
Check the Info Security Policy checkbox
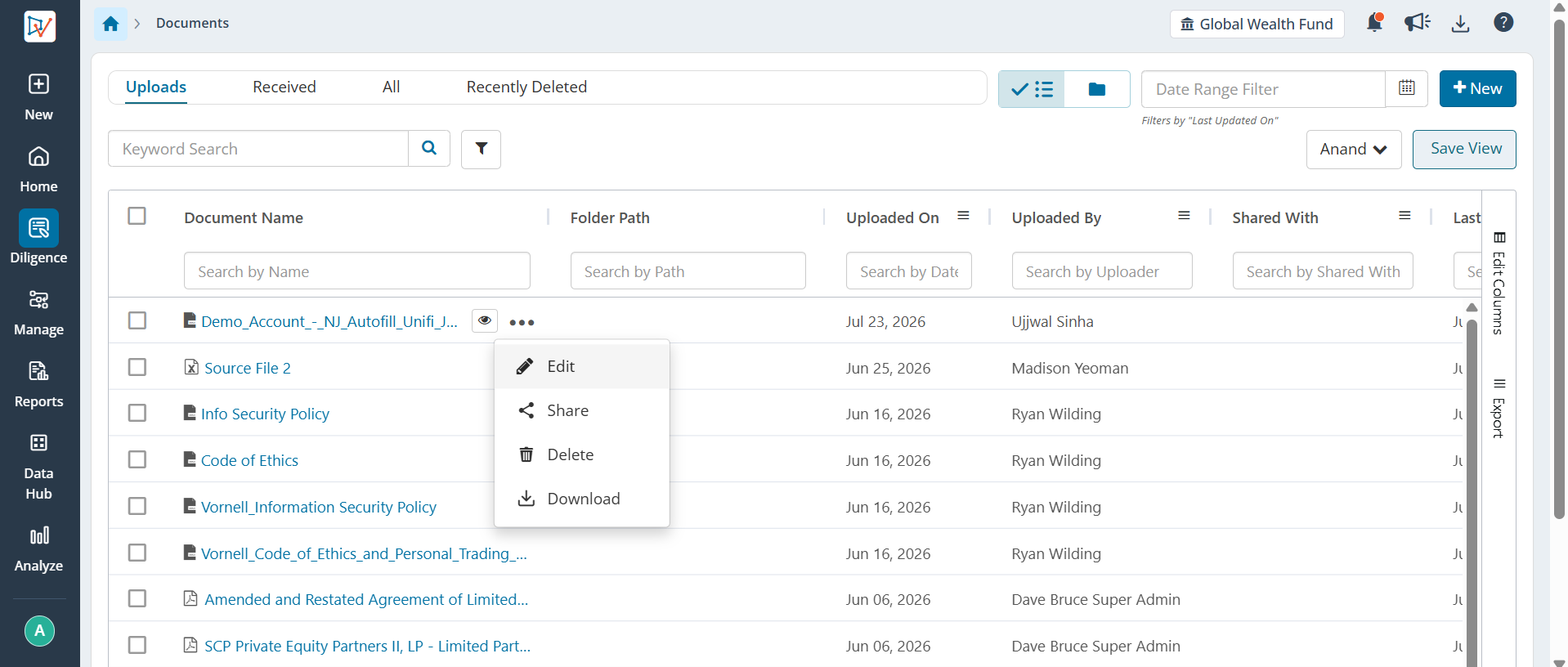click(137, 413)
